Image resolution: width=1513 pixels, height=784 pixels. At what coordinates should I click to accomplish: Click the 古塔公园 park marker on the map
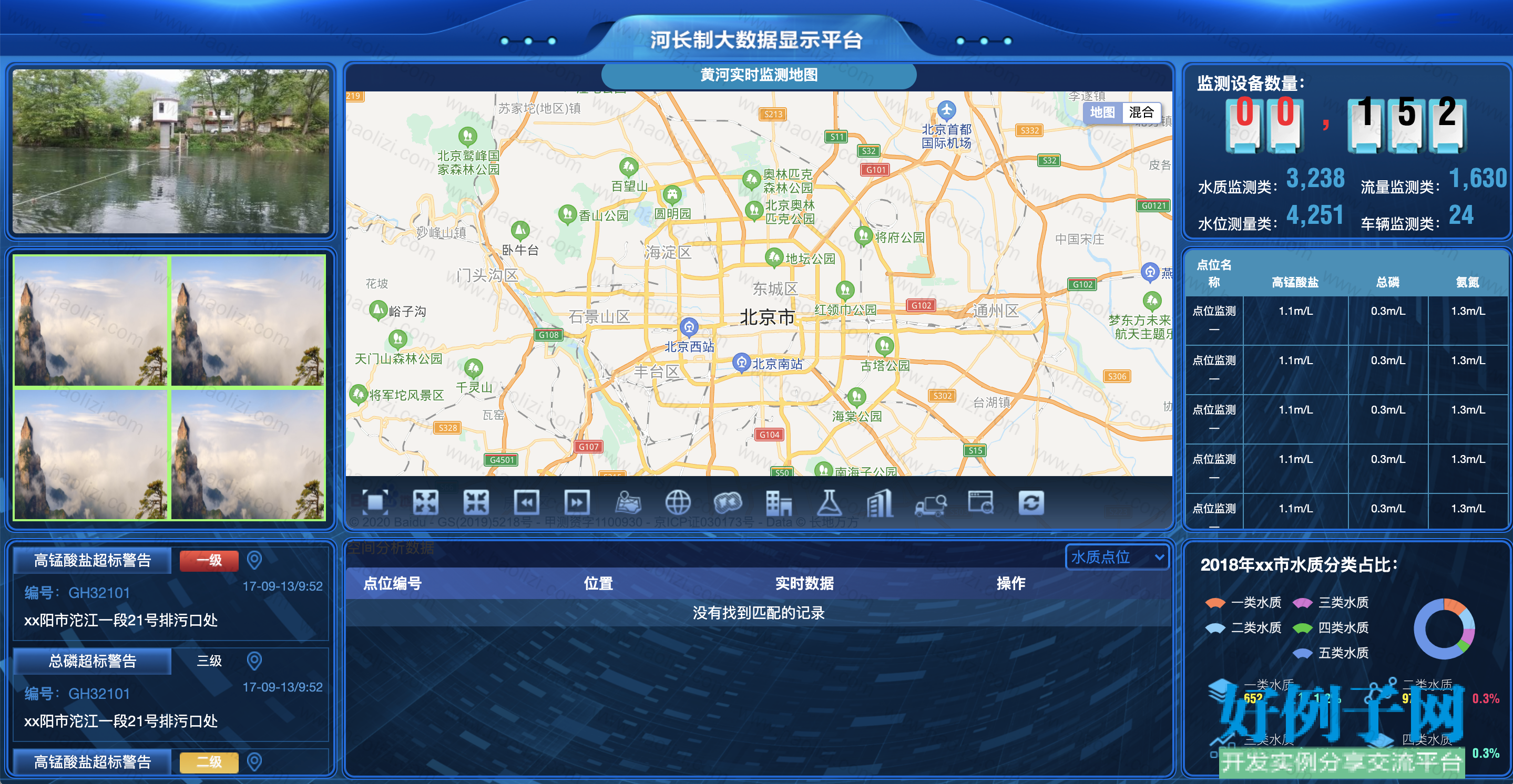pos(885,346)
